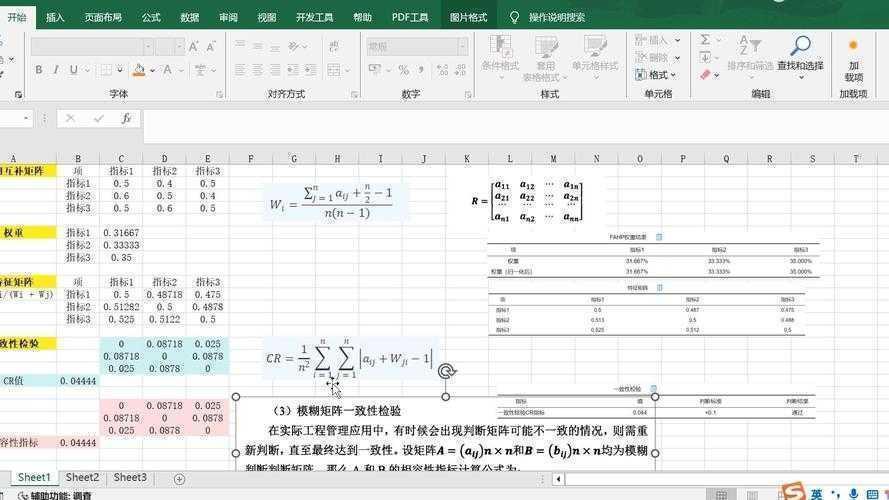Open font color dropdown arrow
This screenshot has height=500, width=889.
coord(181,70)
